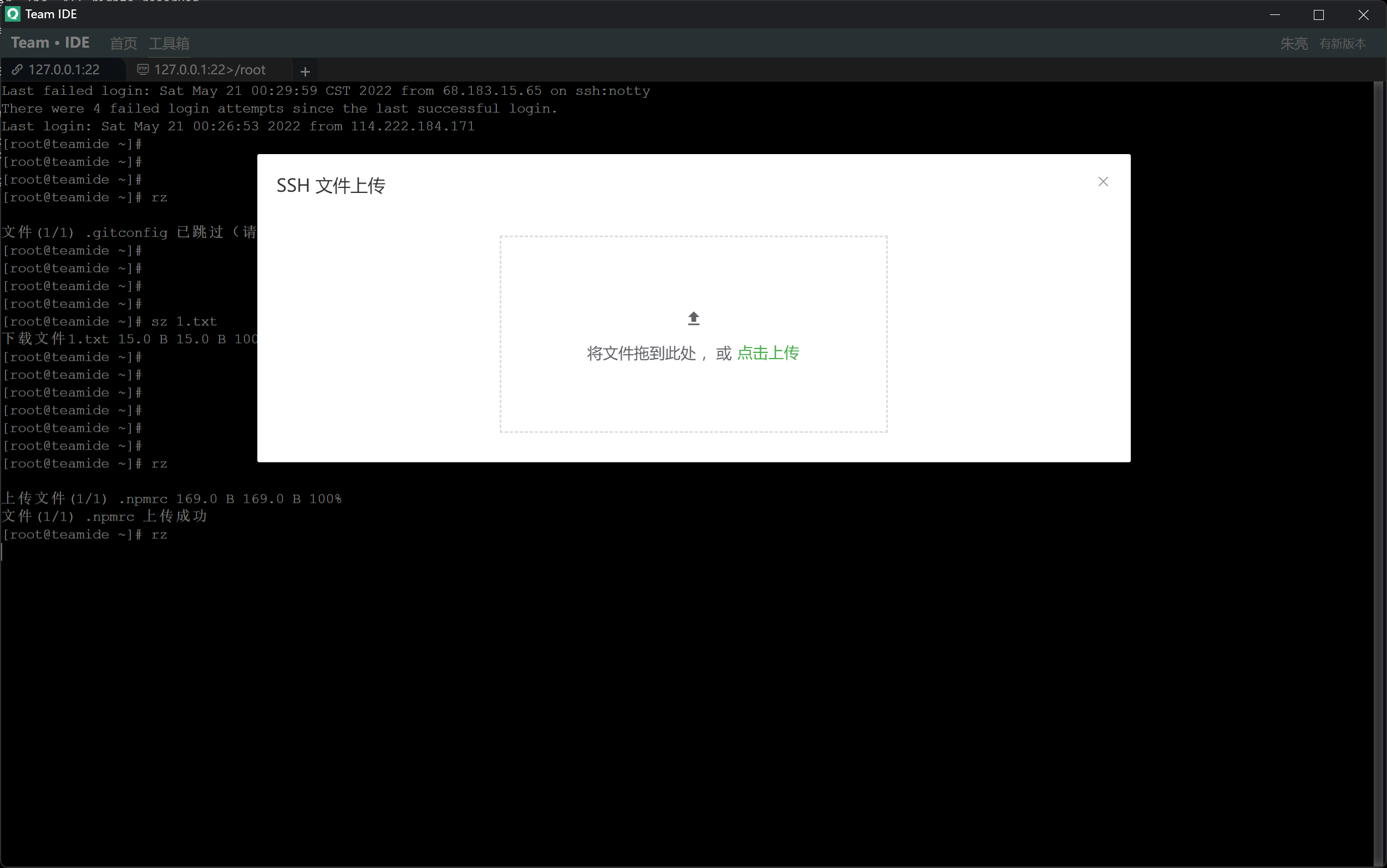The image size is (1387, 868).
Task: Click the Team IDE logo icon
Action: pyautogui.click(x=12, y=14)
